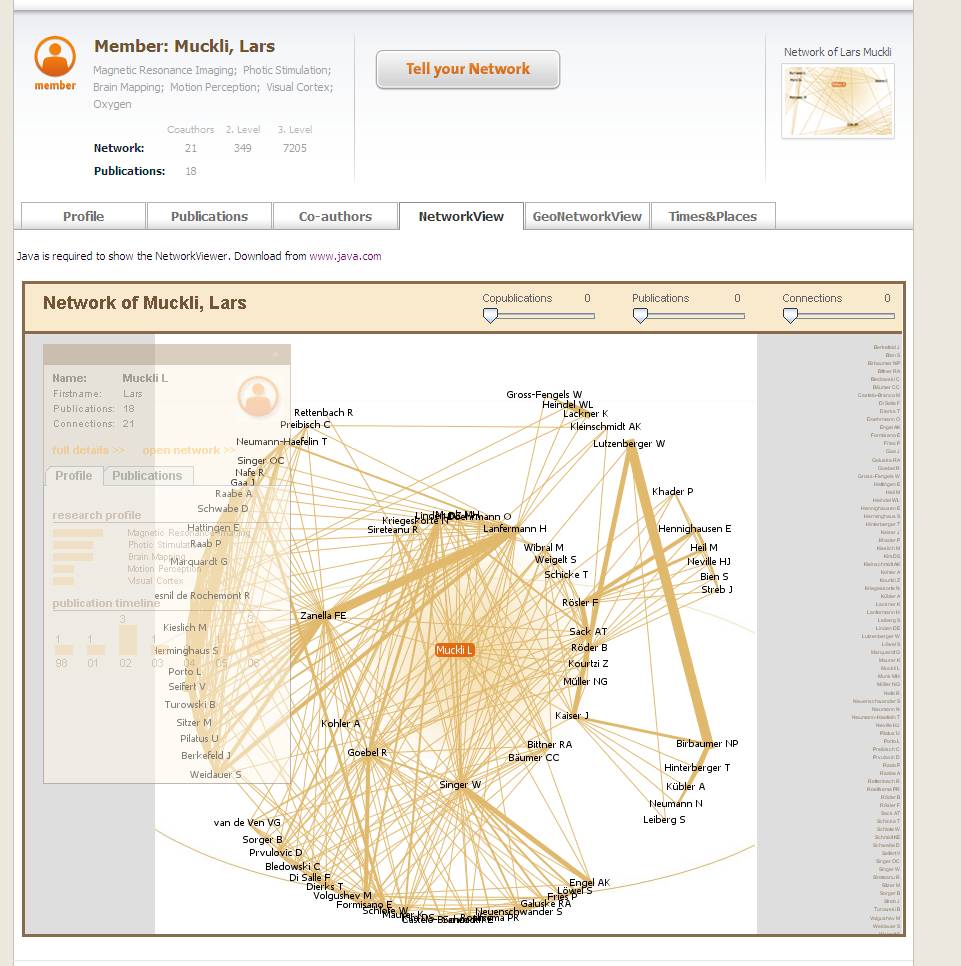Click the Rösler F node

click(580, 603)
